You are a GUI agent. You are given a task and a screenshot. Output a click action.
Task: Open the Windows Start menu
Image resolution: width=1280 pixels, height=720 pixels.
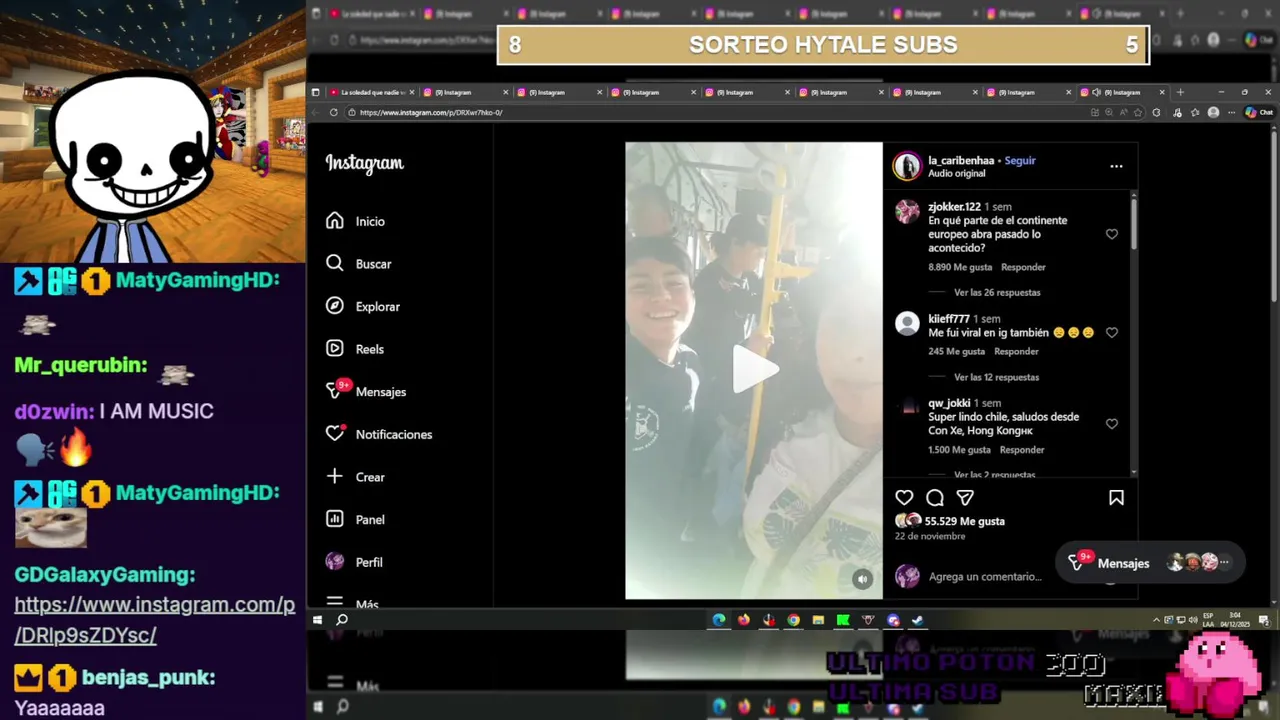318,620
